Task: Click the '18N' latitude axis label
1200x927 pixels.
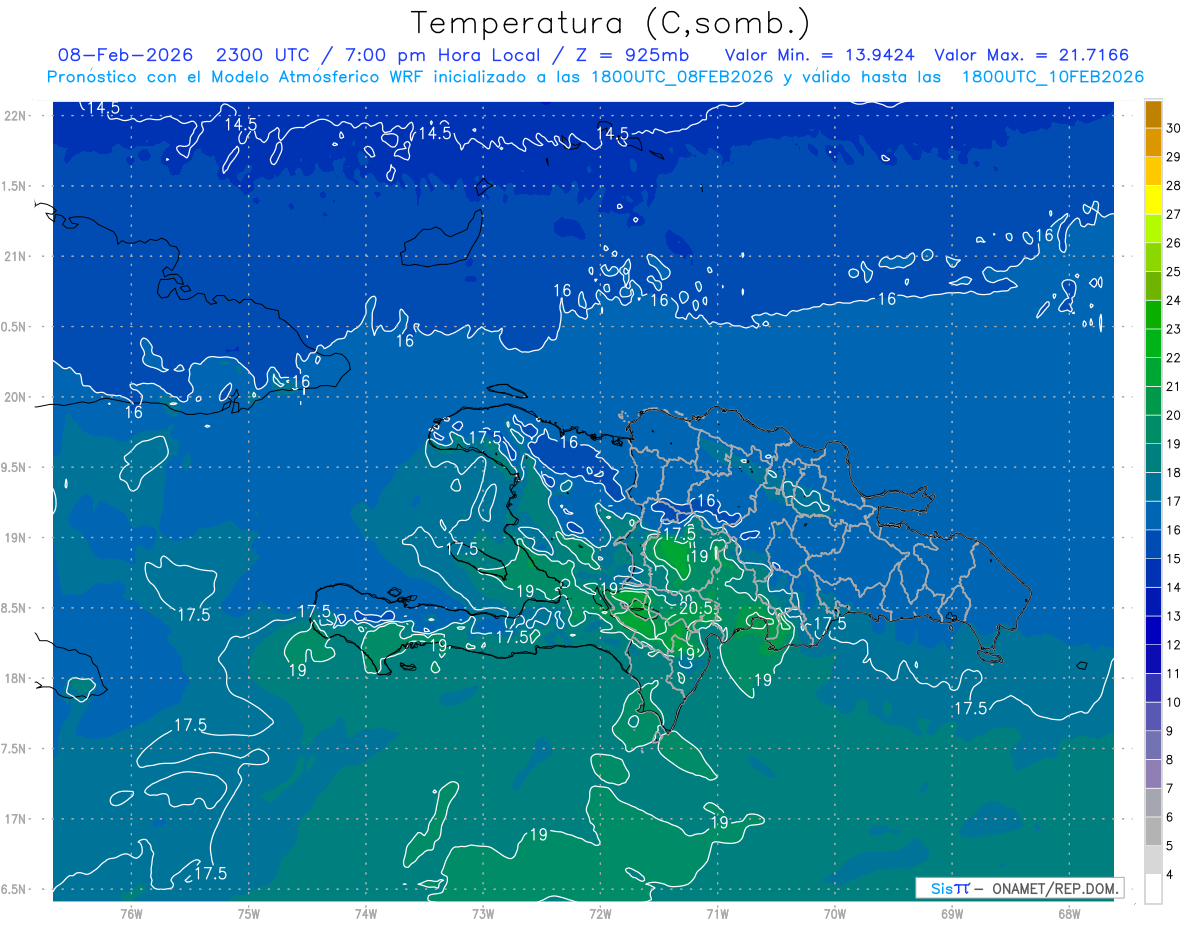Action: pyautogui.click(x=16, y=678)
